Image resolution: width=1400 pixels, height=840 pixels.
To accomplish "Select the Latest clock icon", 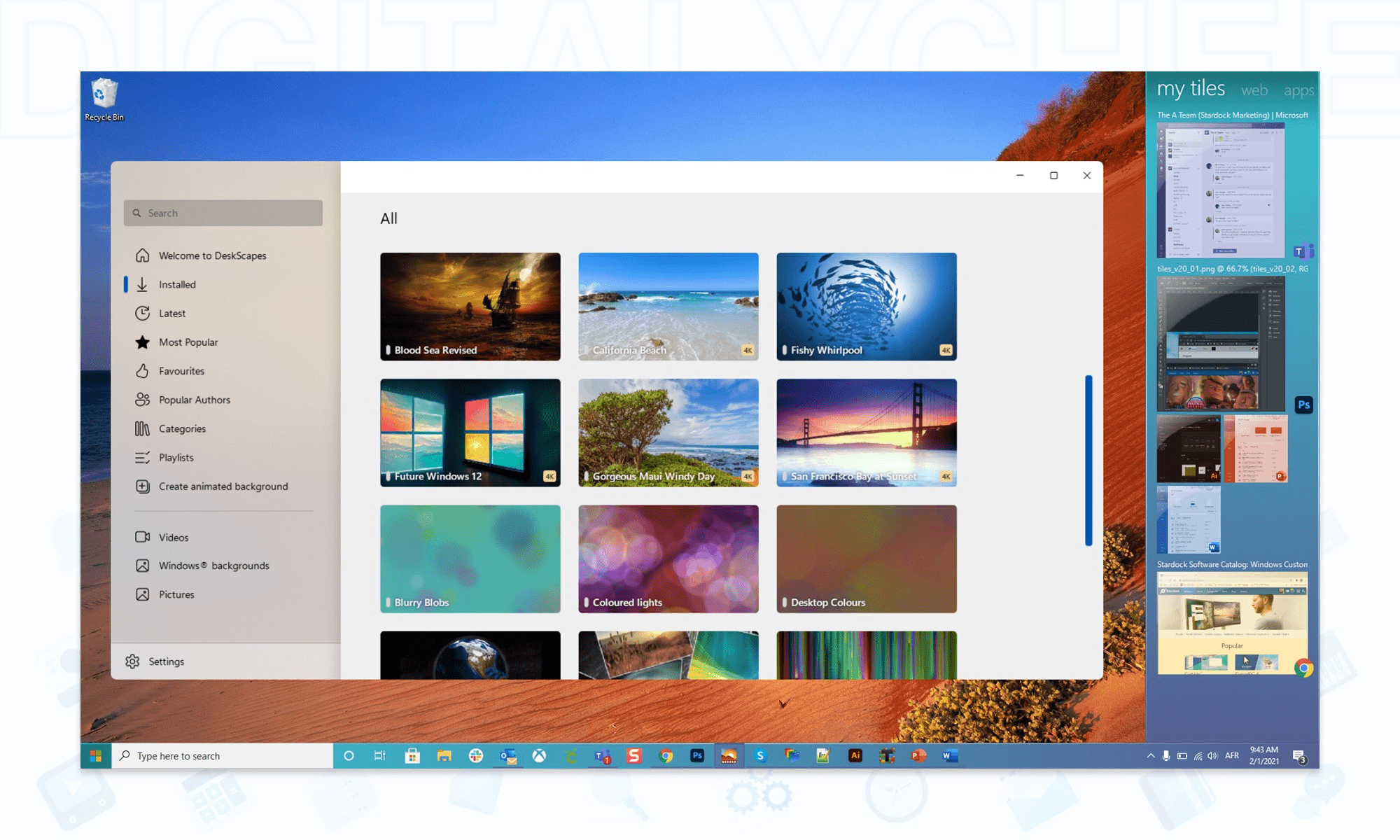I will pos(142,313).
